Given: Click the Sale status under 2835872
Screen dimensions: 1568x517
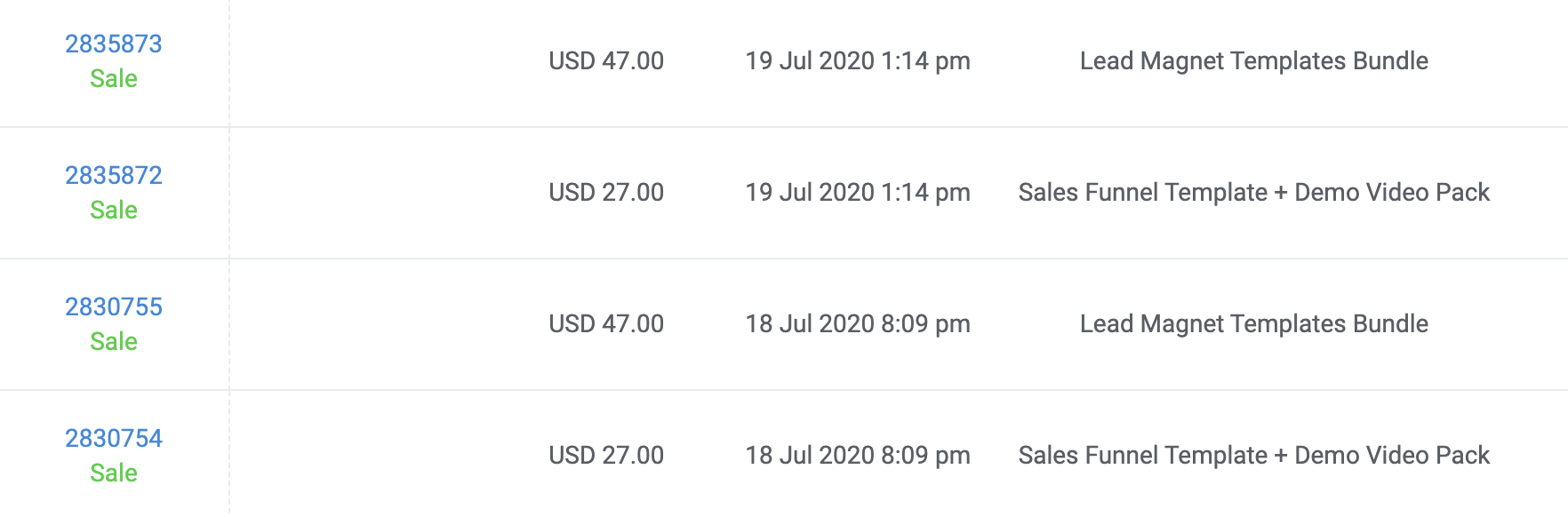Looking at the screenshot, I should (114, 210).
